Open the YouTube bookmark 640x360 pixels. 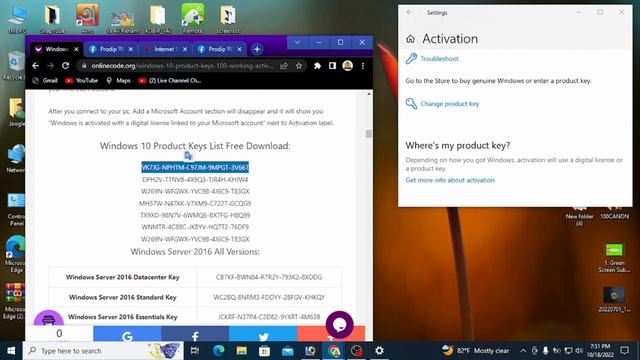[x=82, y=80]
